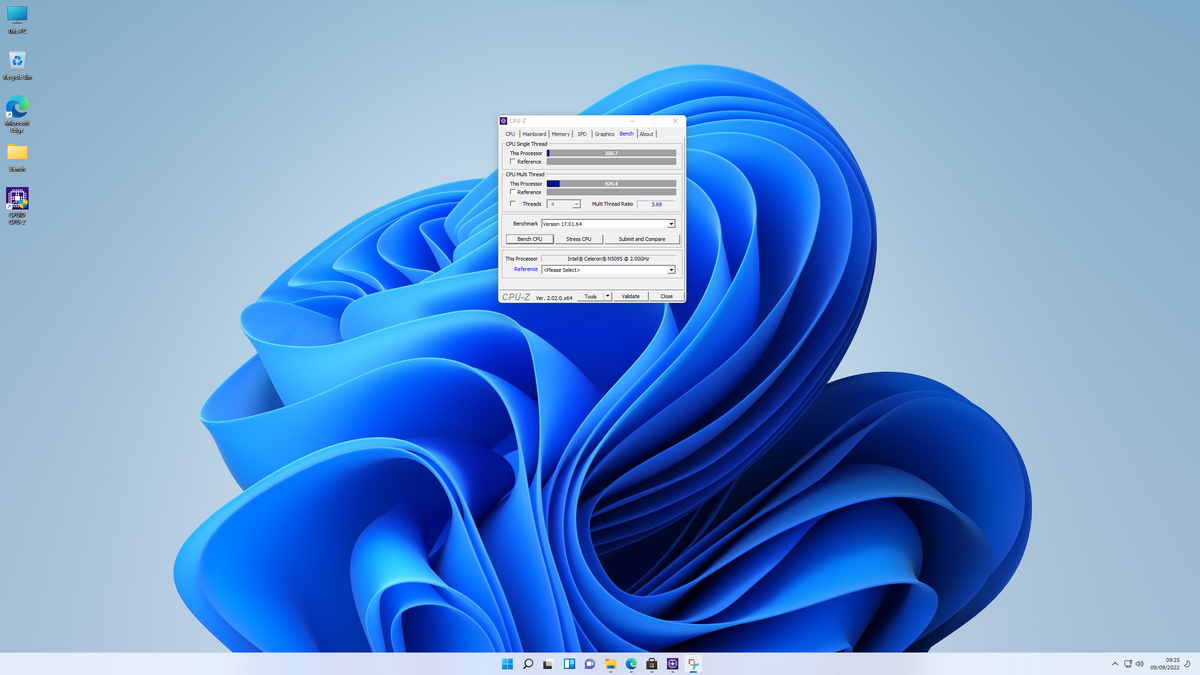Screen dimensions: 1200x675
Task: Tick the Threads checkbox
Action: point(513,204)
